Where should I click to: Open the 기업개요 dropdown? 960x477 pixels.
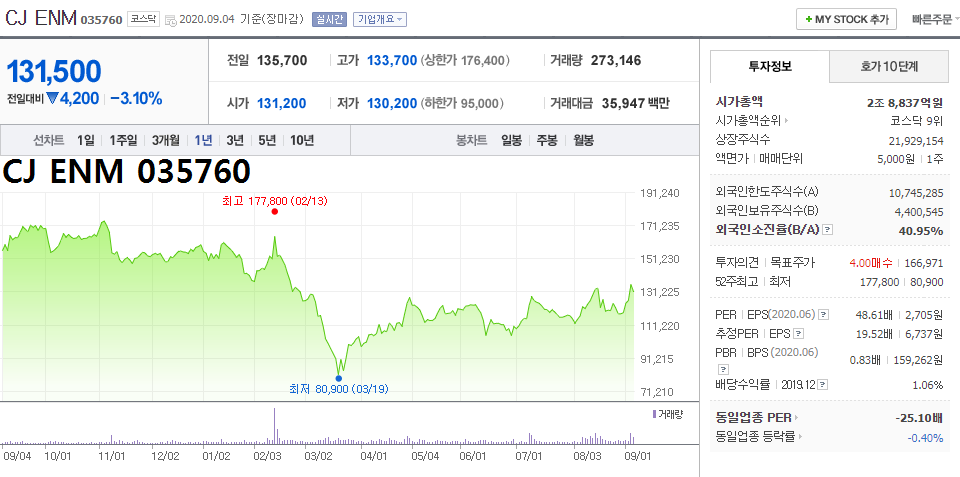380,20
